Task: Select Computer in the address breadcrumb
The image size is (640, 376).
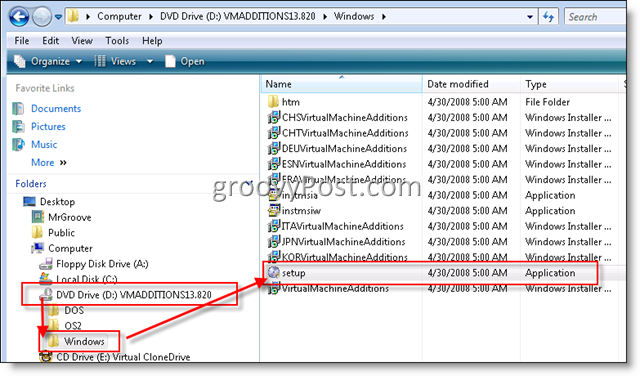Action: (x=119, y=17)
